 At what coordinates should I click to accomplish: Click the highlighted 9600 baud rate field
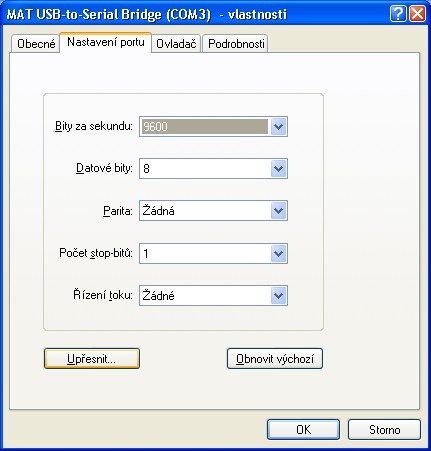(205, 127)
